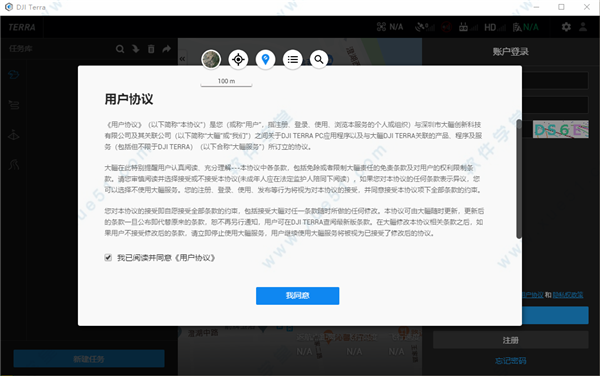Collapse the task library panel with « chevron

coord(182,59)
